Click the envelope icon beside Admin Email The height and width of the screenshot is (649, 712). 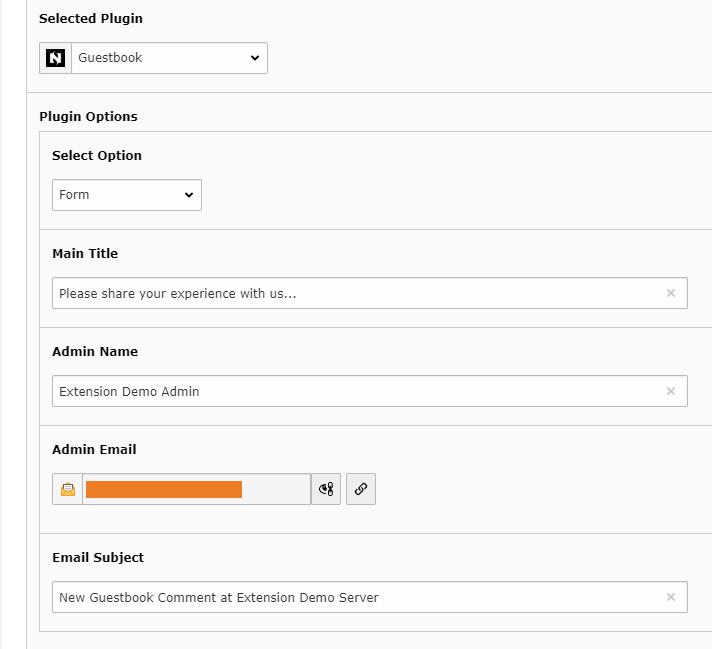coord(68,489)
